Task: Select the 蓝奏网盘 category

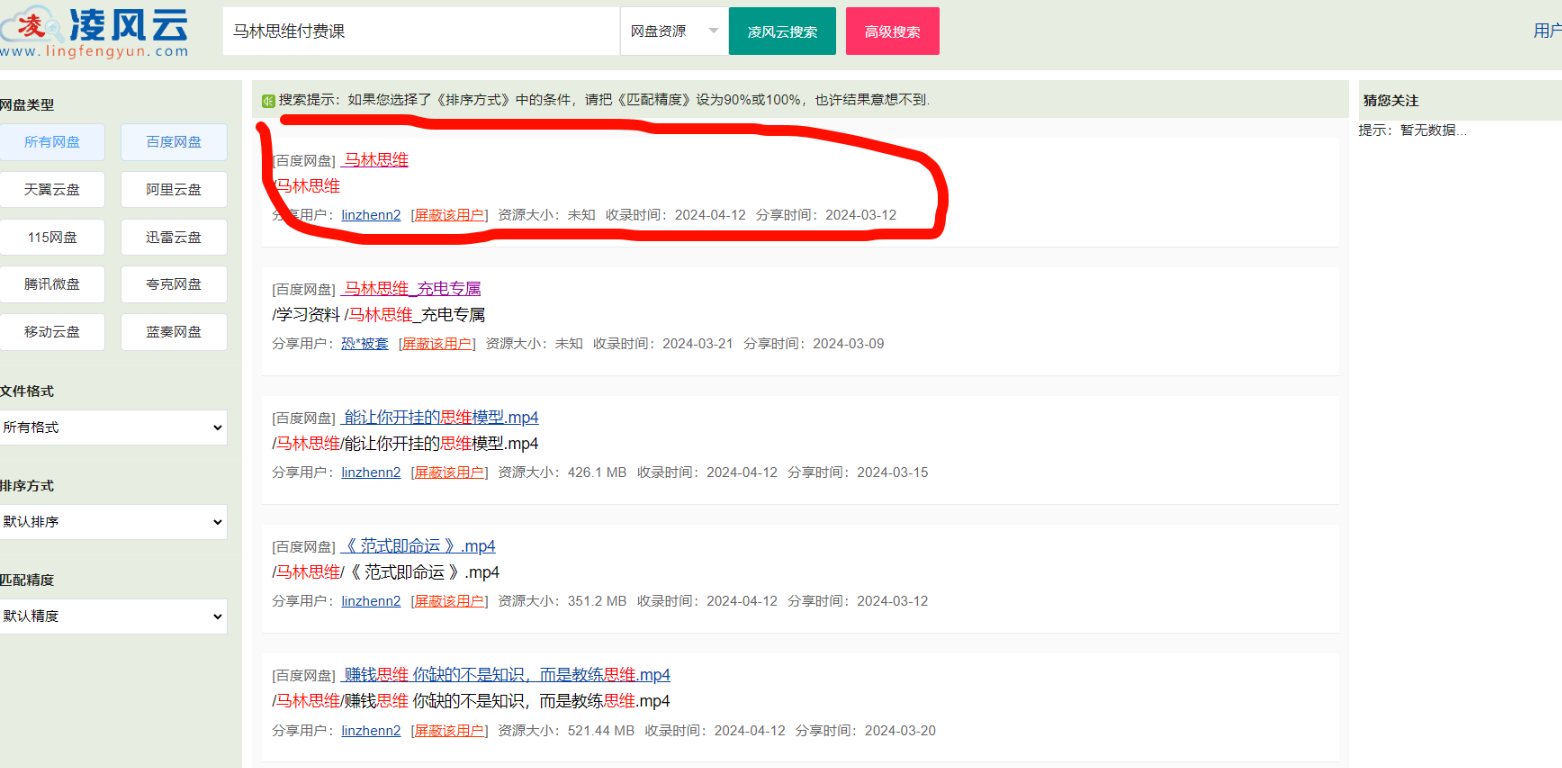Action: pyautogui.click(x=173, y=331)
